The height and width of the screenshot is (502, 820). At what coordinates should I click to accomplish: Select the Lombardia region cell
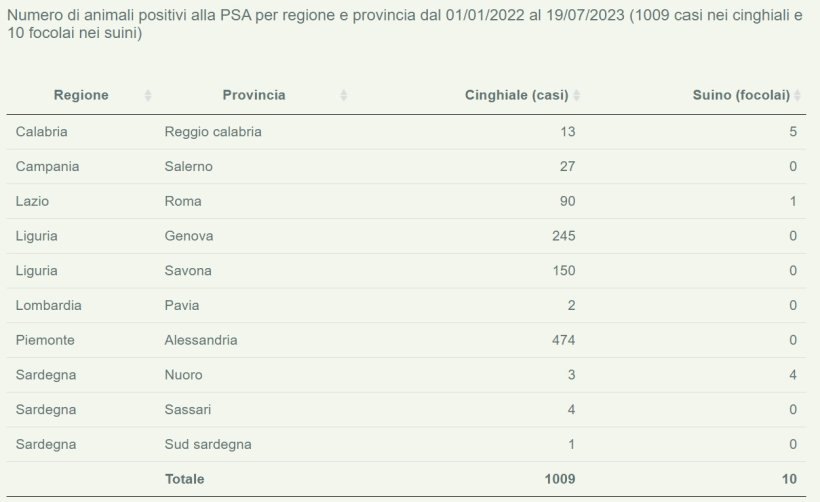[x=49, y=305]
